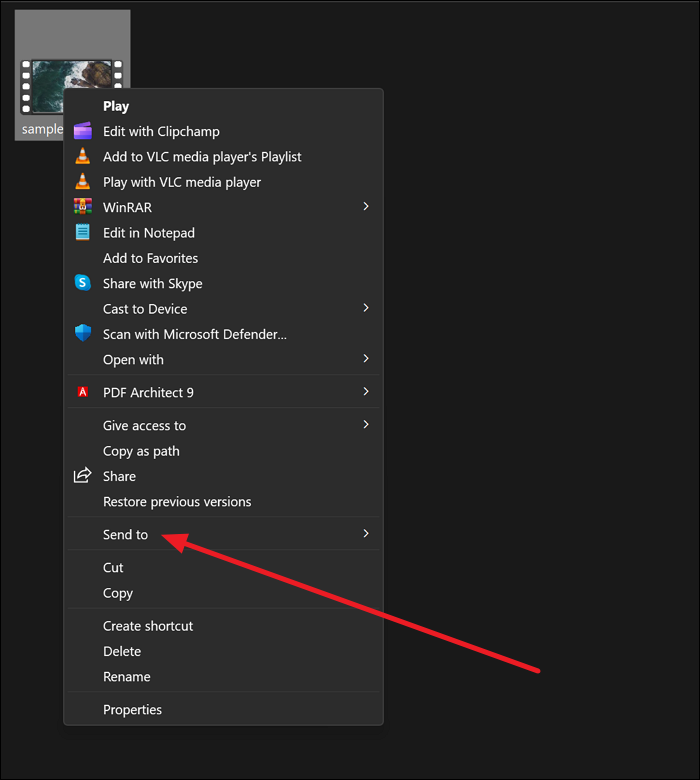Click the Clipchamp icon in context menu
700x780 pixels.
click(83, 131)
